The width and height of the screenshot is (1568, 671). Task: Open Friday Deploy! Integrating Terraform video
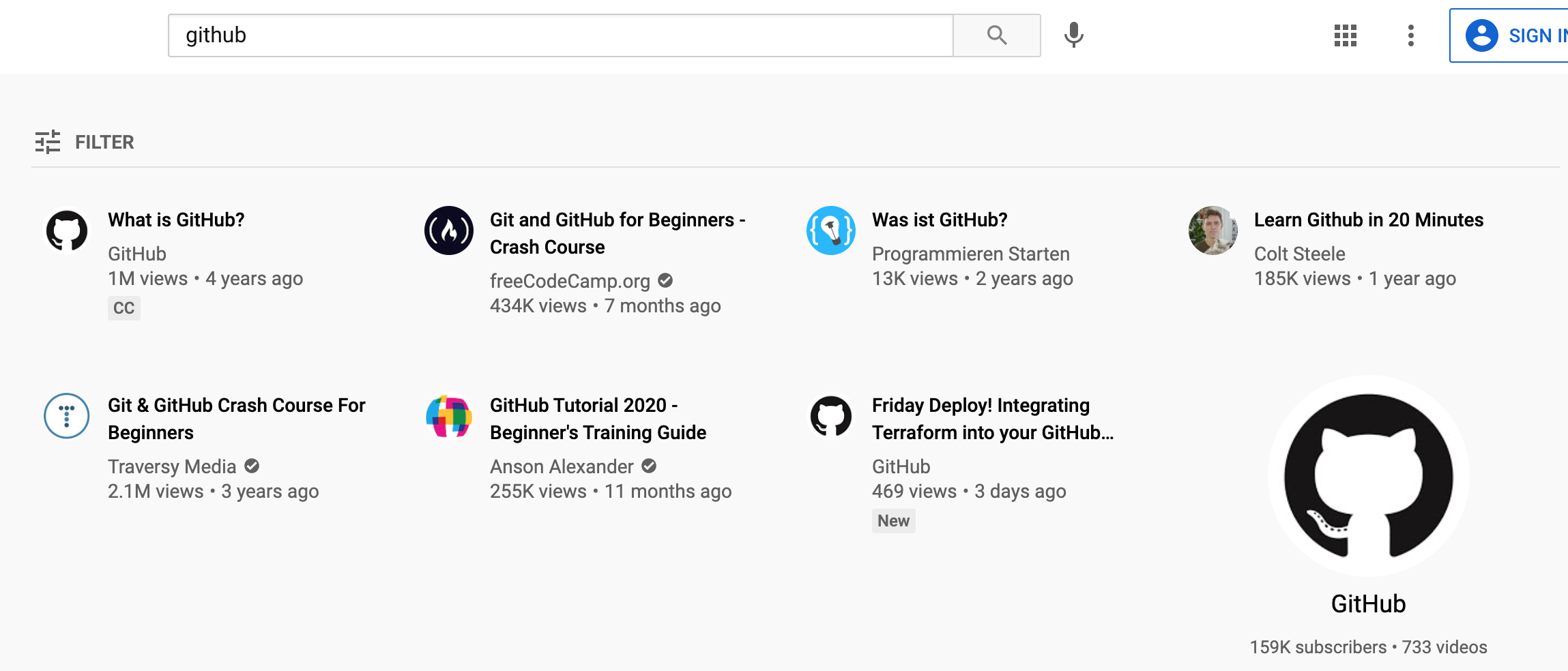click(993, 419)
